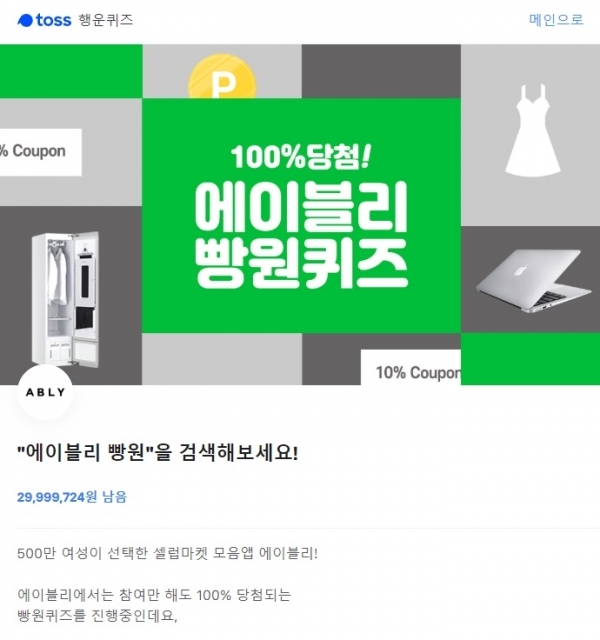600x640 pixels.
Task: Go to 메인으로 link
Action: click(x=556, y=20)
